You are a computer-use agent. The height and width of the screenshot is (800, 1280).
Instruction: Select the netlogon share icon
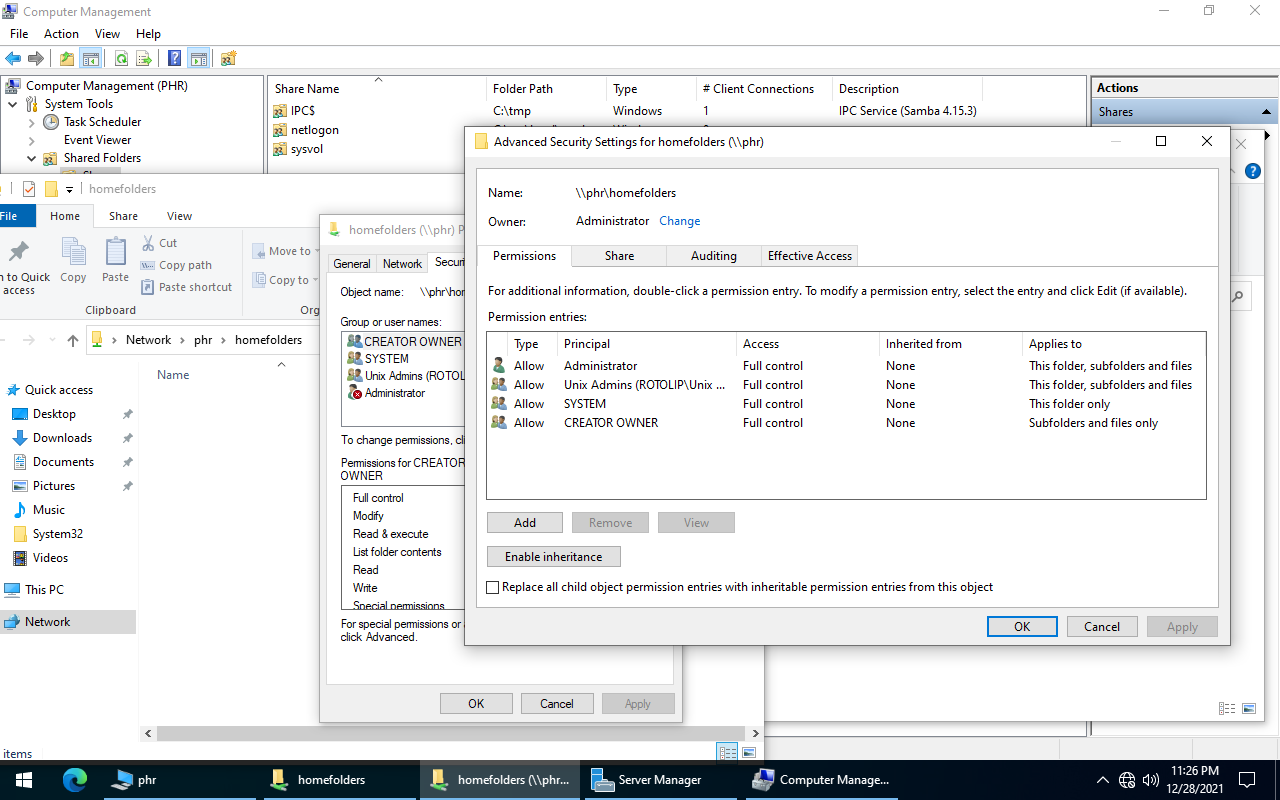click(x=280, y=130)
